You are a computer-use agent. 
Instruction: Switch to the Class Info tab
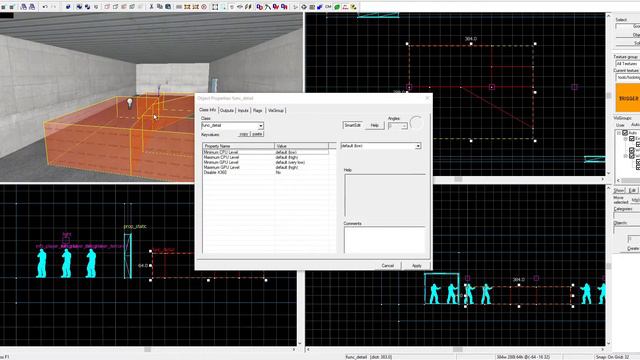pos(207,110)
